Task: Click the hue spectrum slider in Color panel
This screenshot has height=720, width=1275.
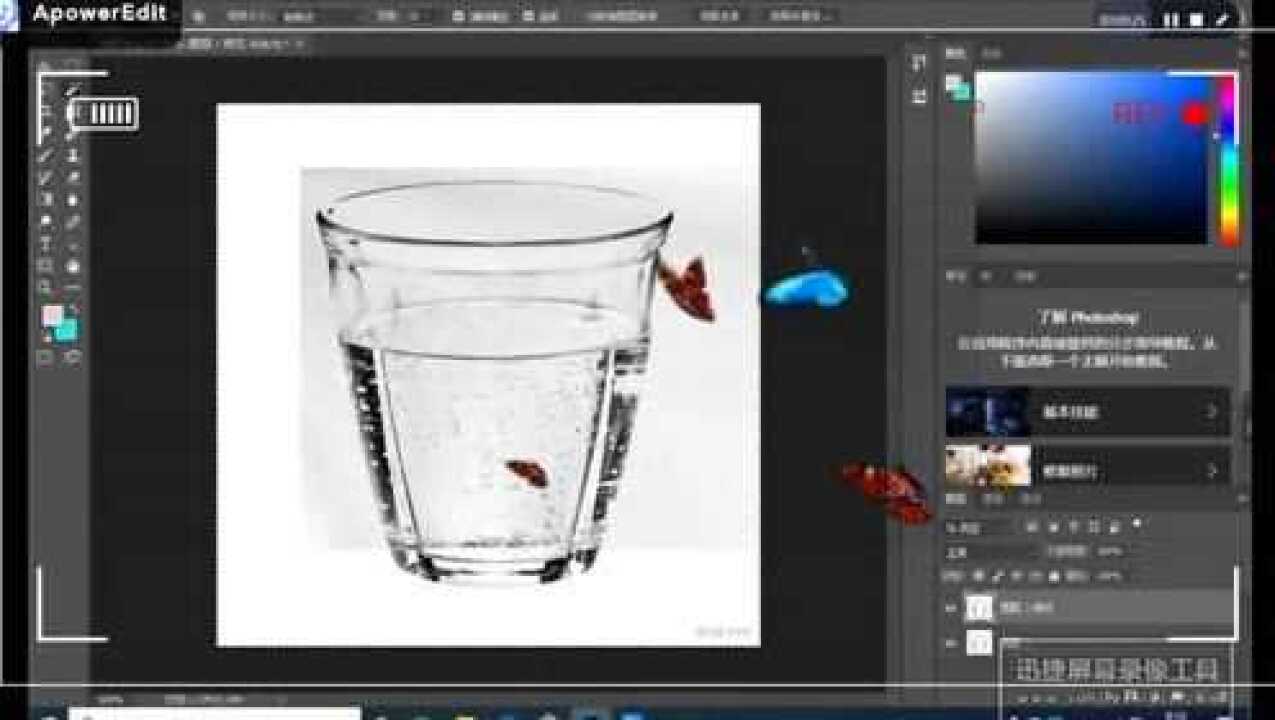Action: tap(1228, 158)
